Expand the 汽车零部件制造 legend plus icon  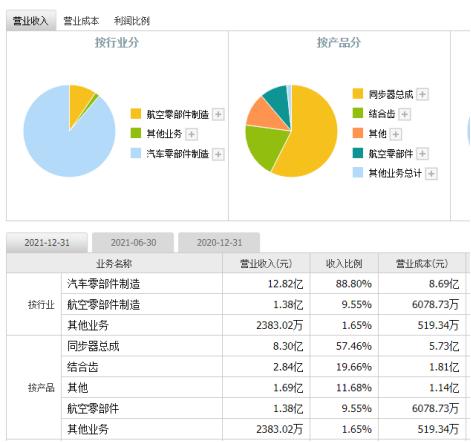click(218, 154)
